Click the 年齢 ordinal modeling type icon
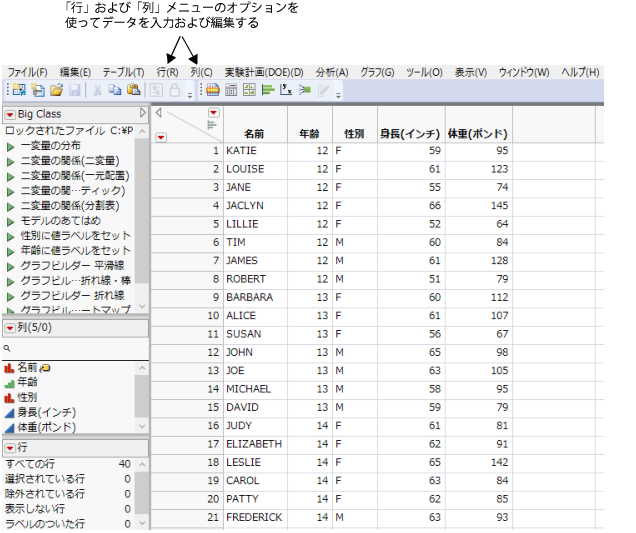Image resolution: width=636 pixels, height=533 pixels. 10,382
